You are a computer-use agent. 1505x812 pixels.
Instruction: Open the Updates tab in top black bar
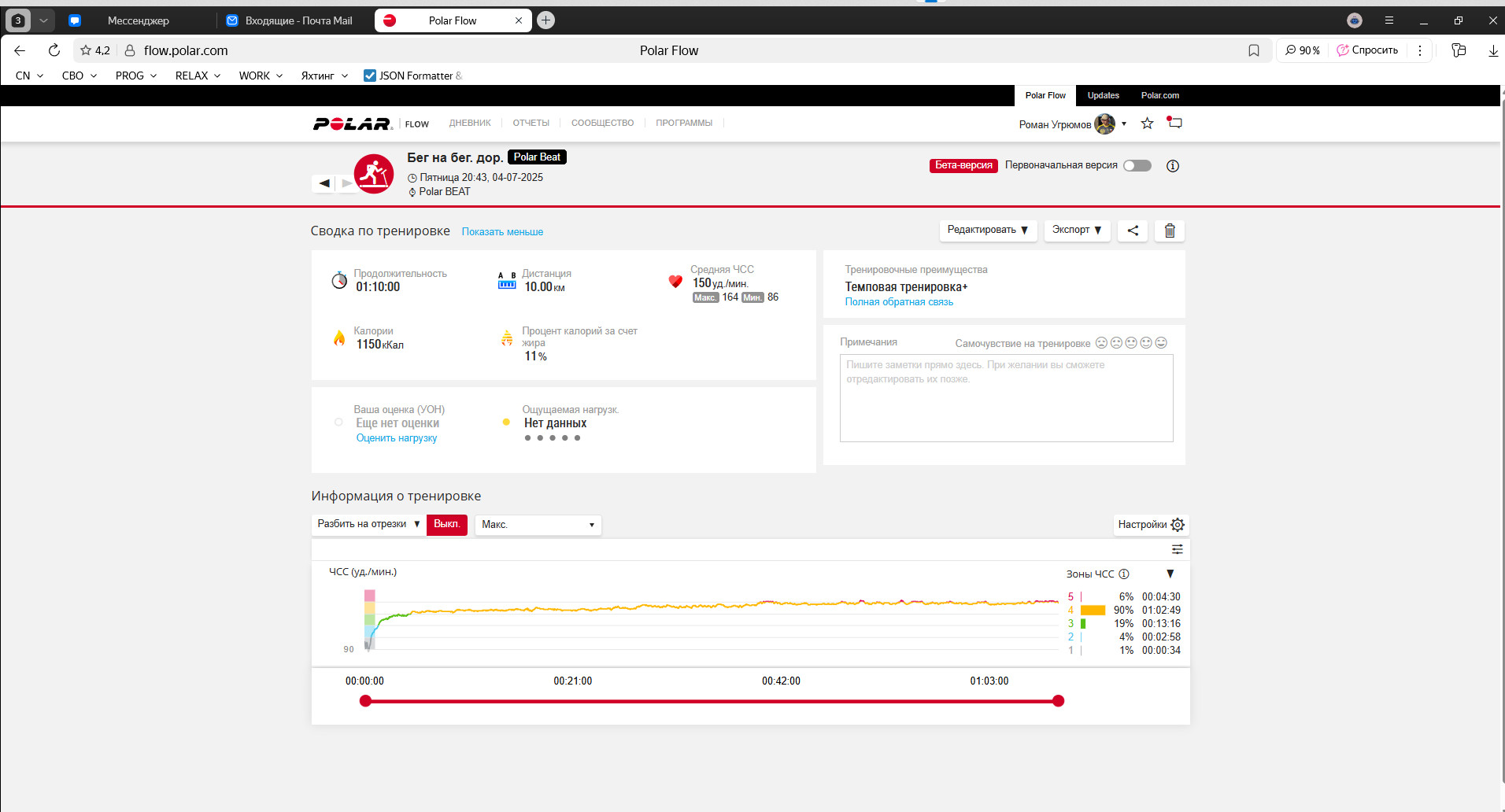[x=1104, y=95]
